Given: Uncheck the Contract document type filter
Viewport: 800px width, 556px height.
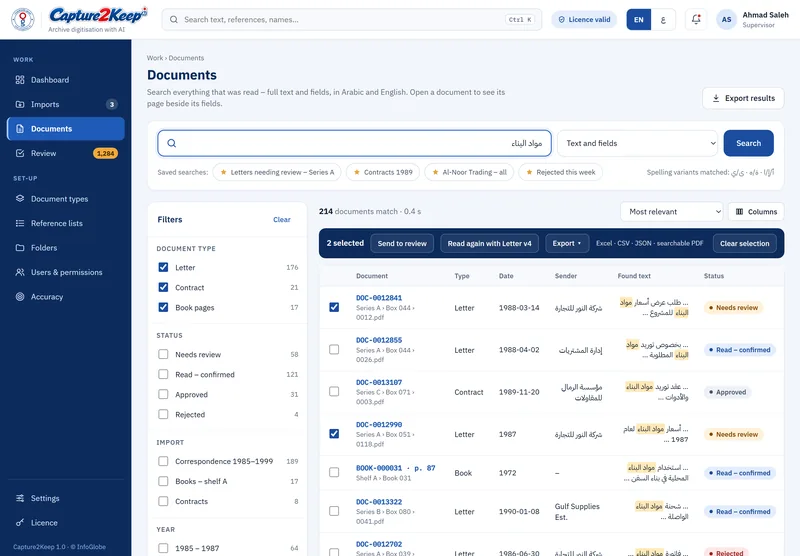Looking at the screenshot, I should pyautogui.click(x=163, y=287).
